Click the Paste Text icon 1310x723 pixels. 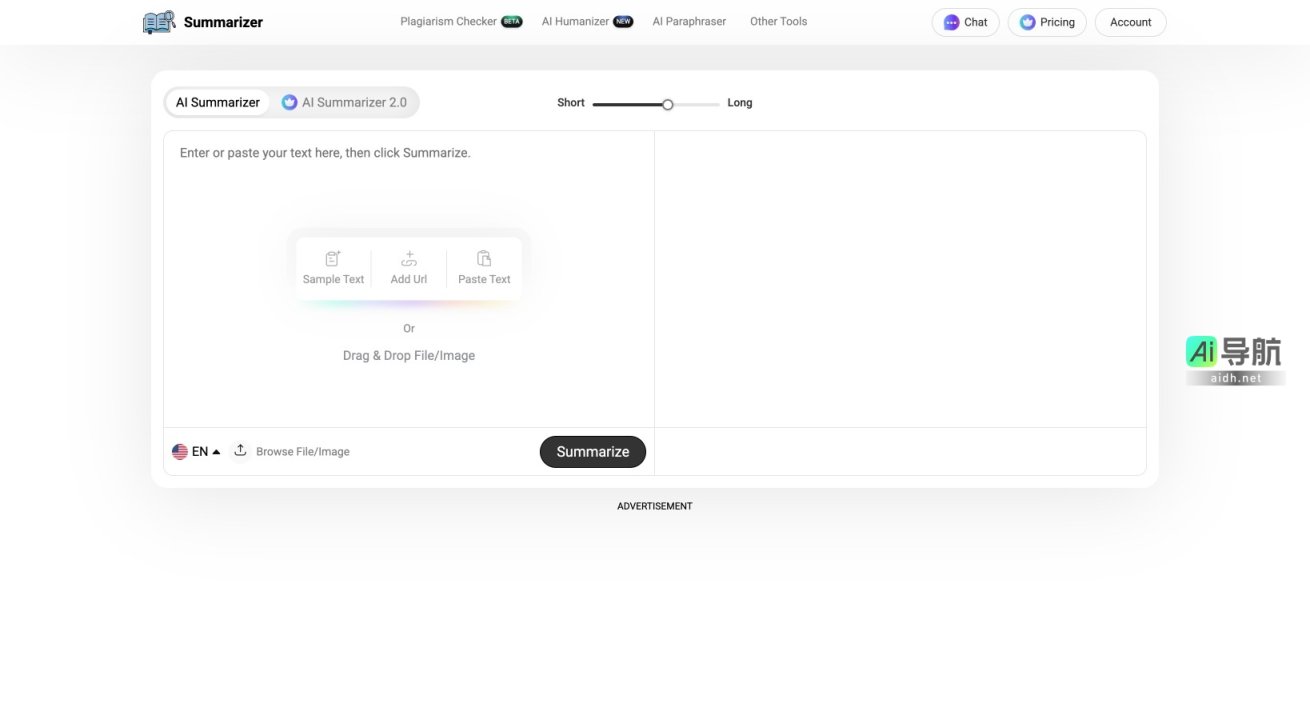coord(483,258)
